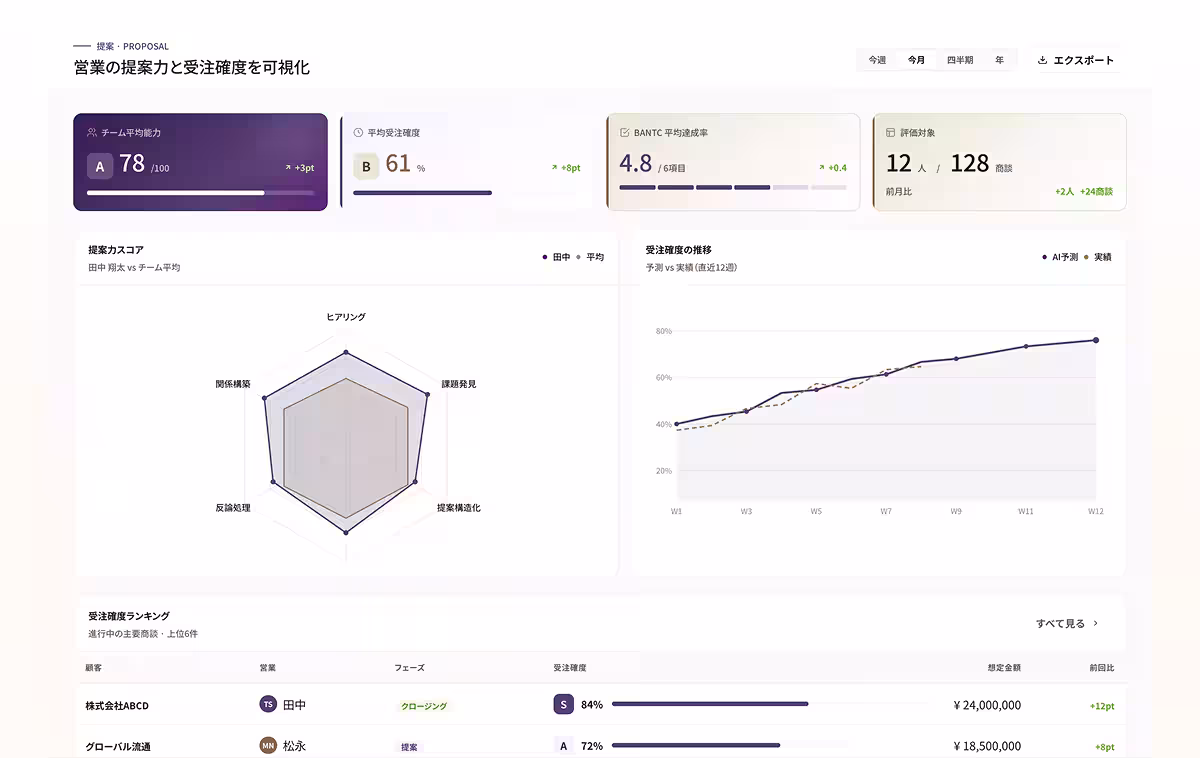Screen dimensions: 1200x758
Task: Click the clock icon beside 平均受注確度
Action: [x=358, y=132]
